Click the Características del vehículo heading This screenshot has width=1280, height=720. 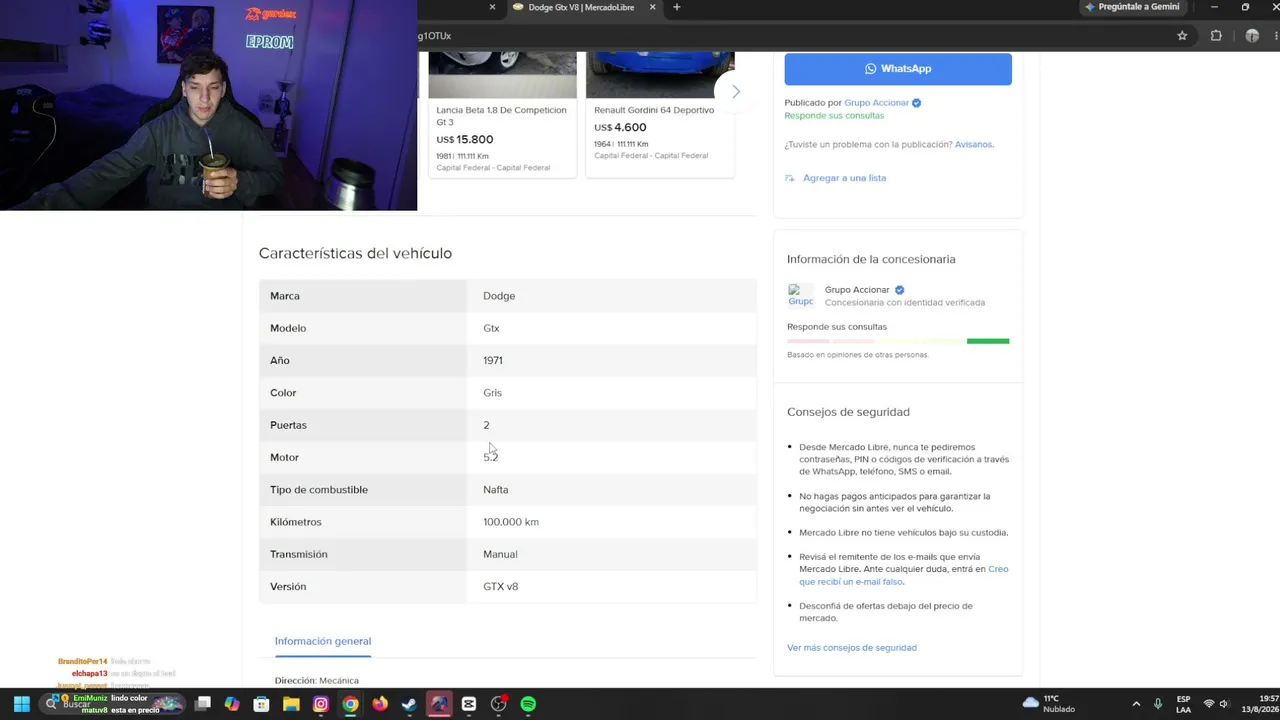pos(355,253)
